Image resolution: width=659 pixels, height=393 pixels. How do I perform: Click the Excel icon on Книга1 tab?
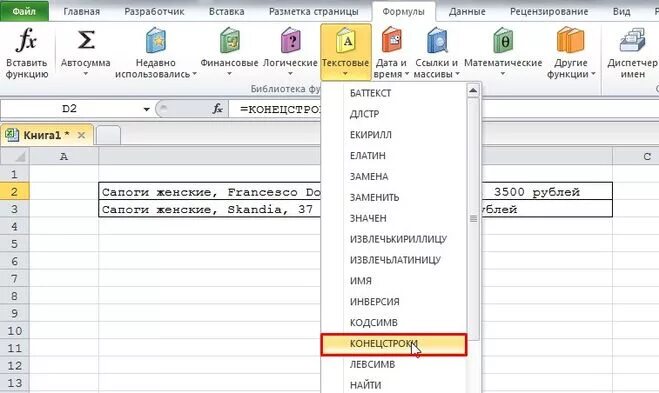(12, 135)
